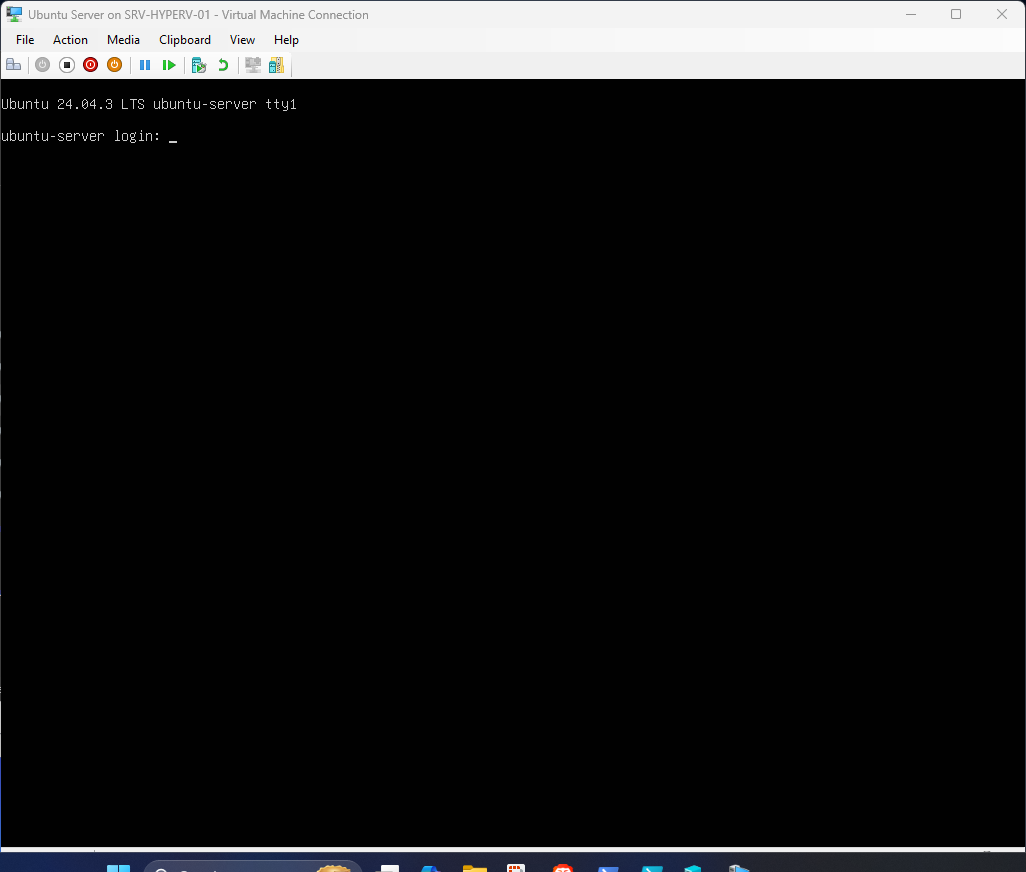Click the taskbar search box
Viewport: 1026px width, 872px height.
[250, 866]
